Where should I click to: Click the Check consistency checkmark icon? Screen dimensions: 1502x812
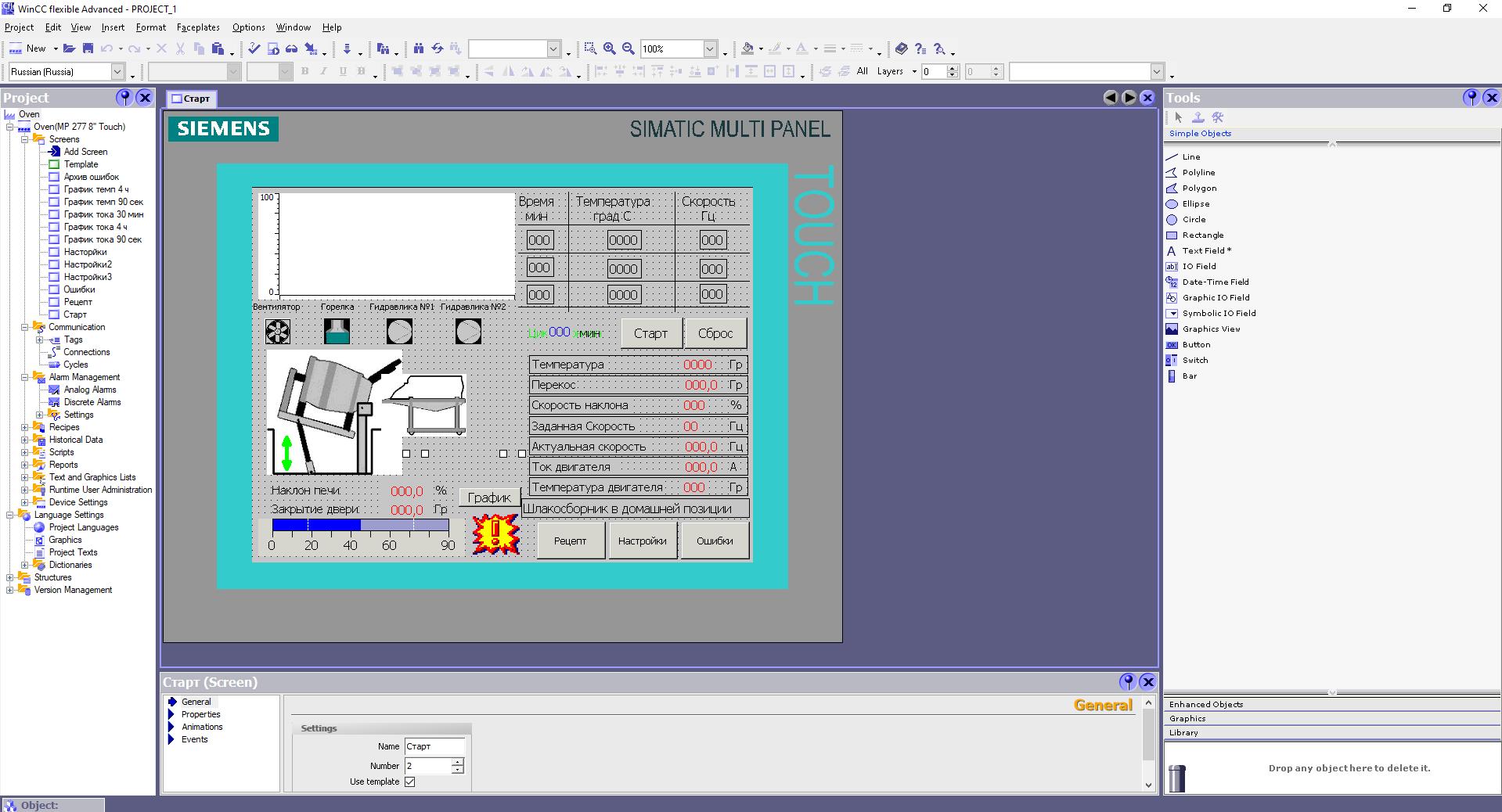tap(254, 49)
